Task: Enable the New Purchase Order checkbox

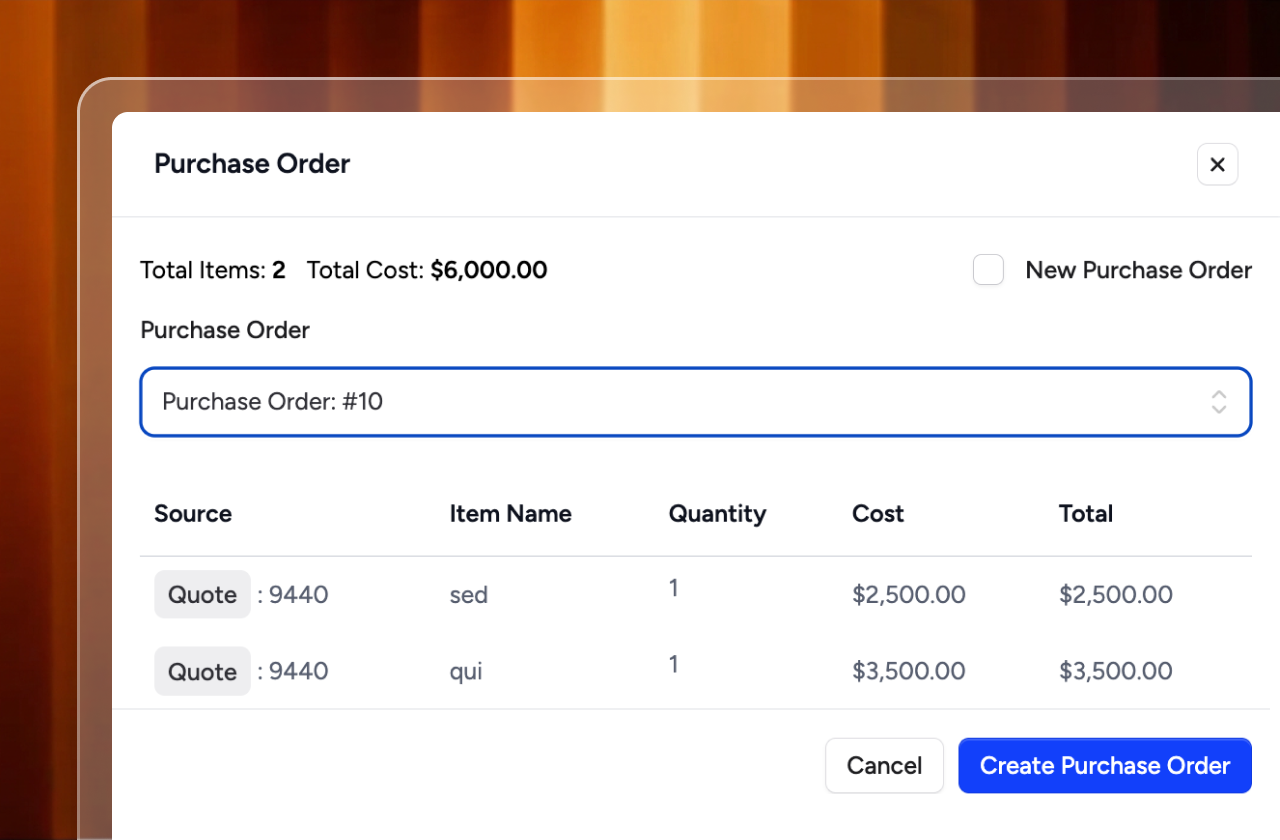Action: [x=988, y=270]
